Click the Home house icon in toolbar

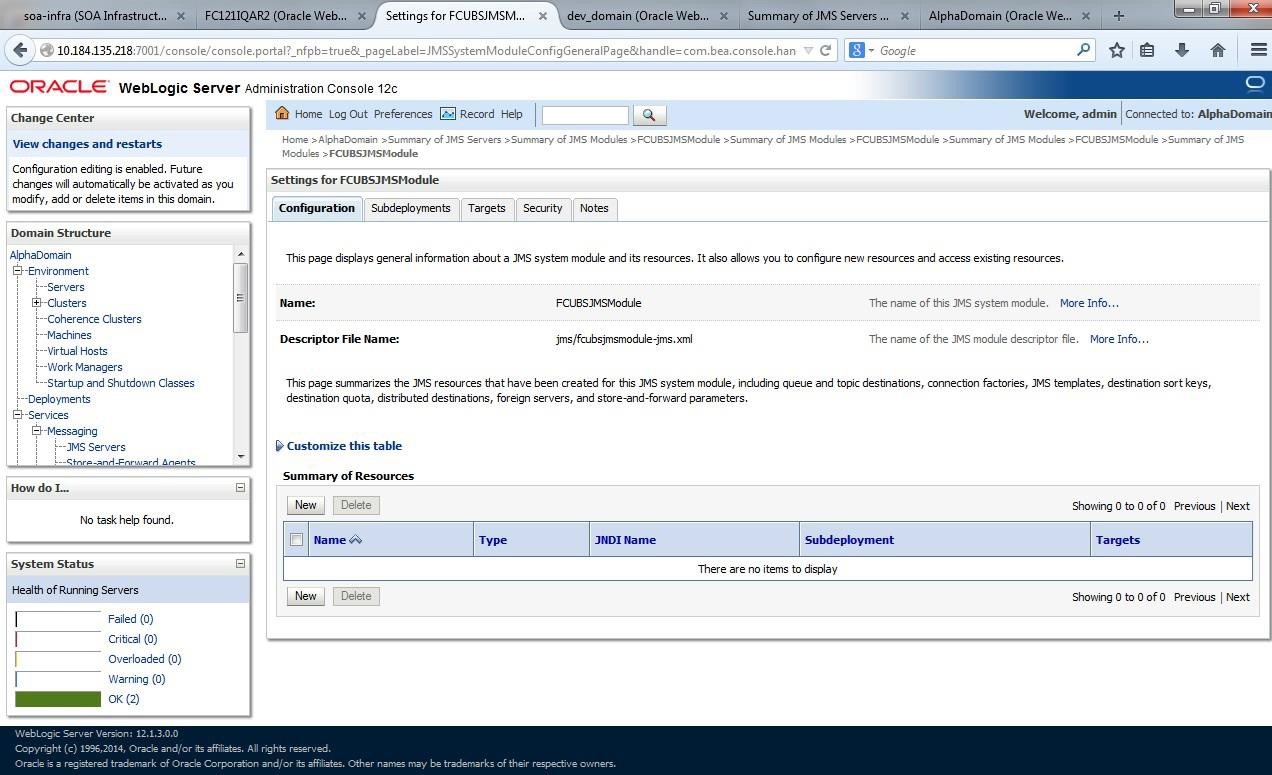click(282, 114)
